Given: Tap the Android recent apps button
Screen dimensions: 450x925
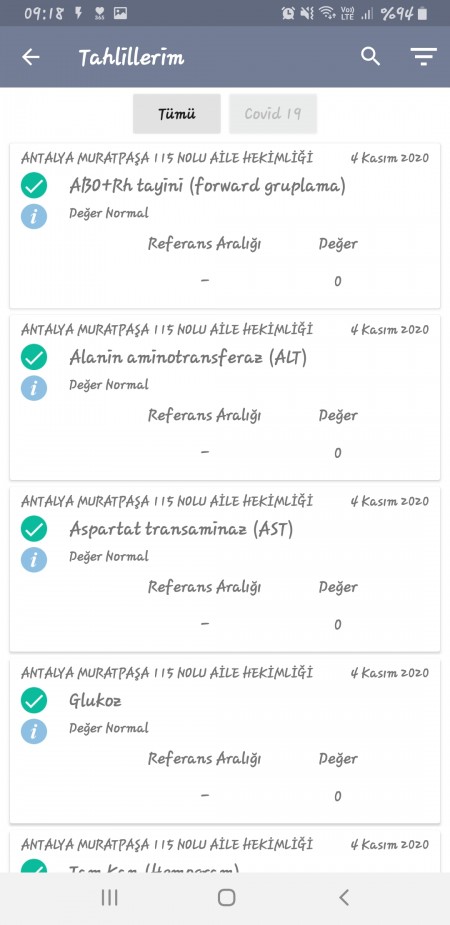Looking at the screenshot, I should (109, 898).
